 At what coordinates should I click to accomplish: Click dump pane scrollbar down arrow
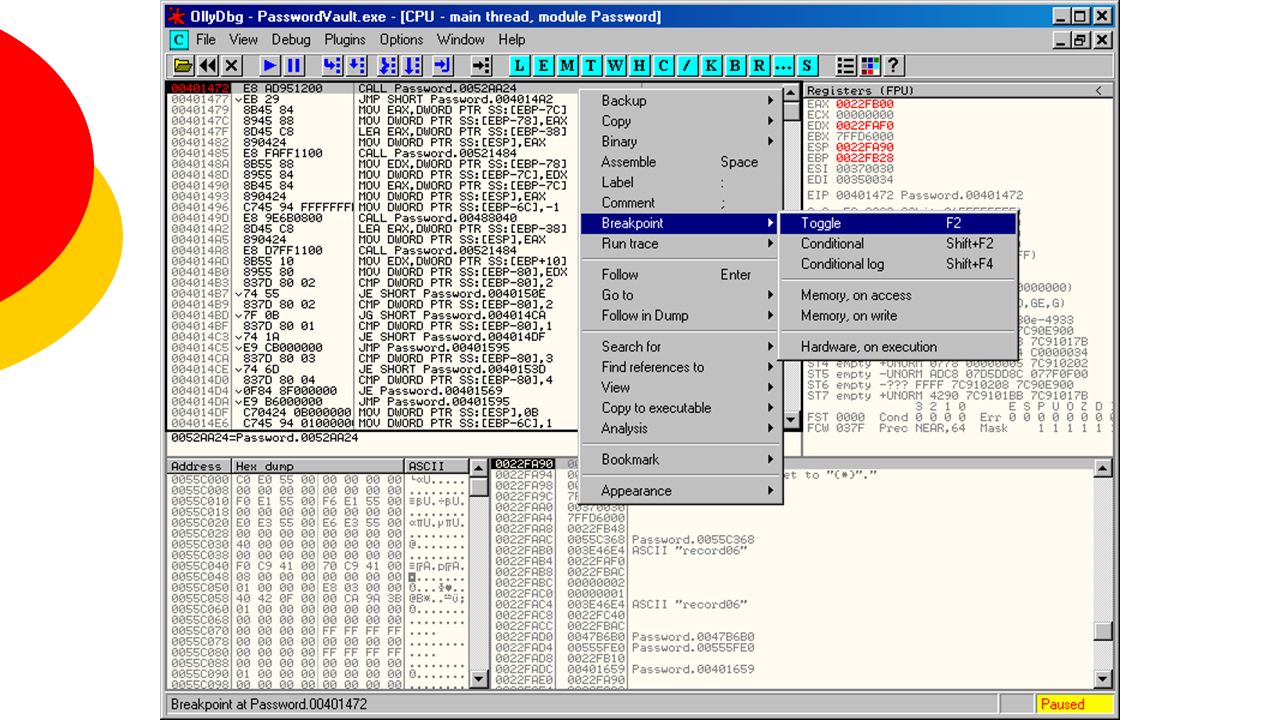coord(480,679)
